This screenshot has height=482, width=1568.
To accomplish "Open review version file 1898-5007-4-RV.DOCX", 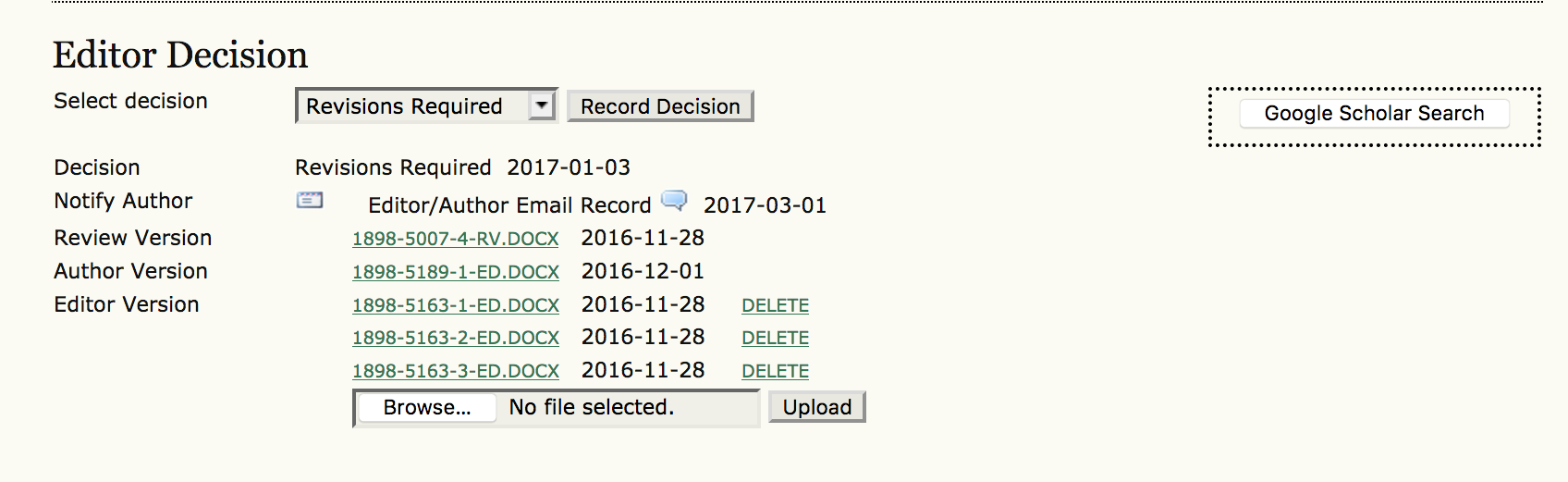I will (455, 239).
